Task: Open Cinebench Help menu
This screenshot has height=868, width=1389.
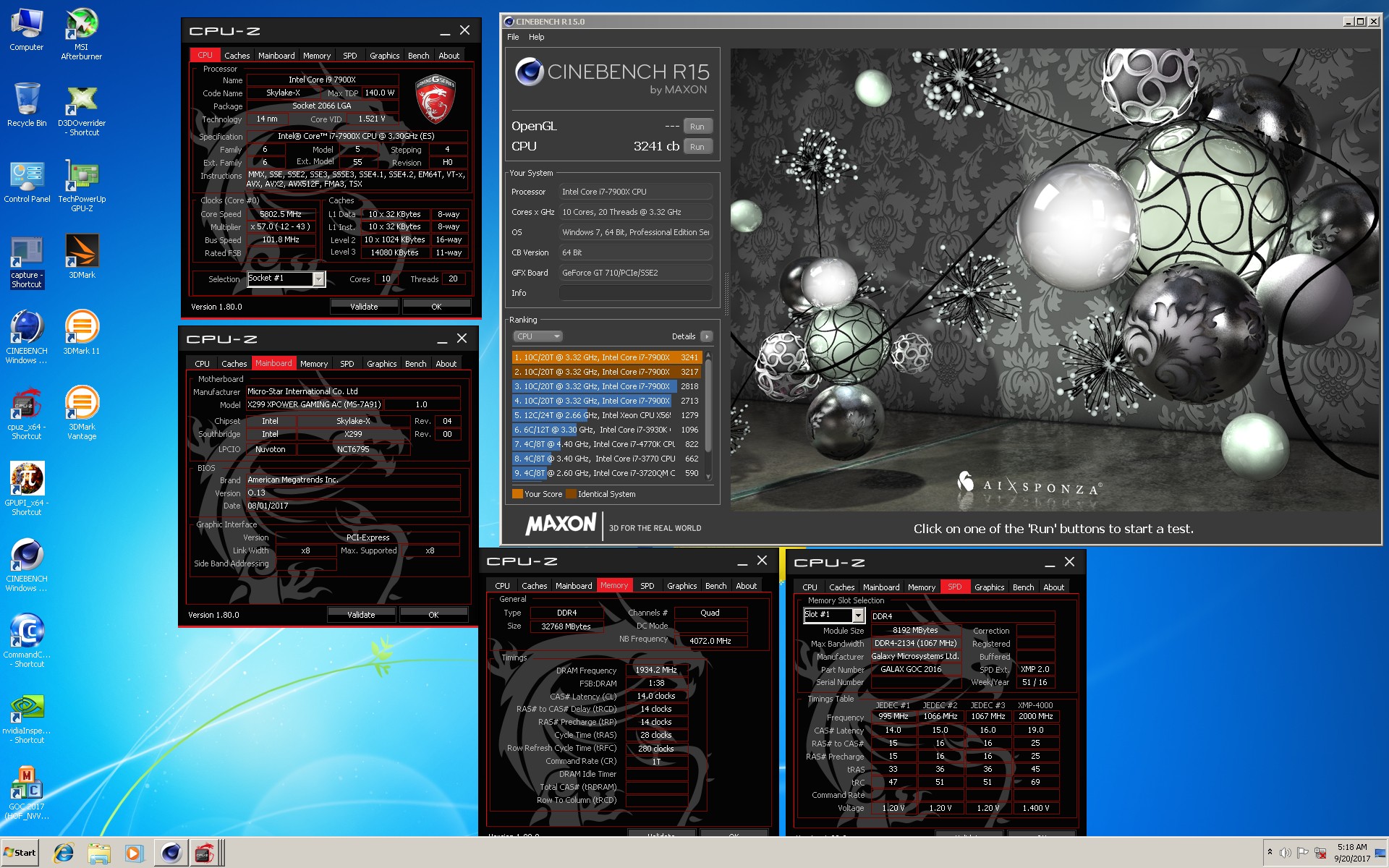Action: tap(536, 37)
